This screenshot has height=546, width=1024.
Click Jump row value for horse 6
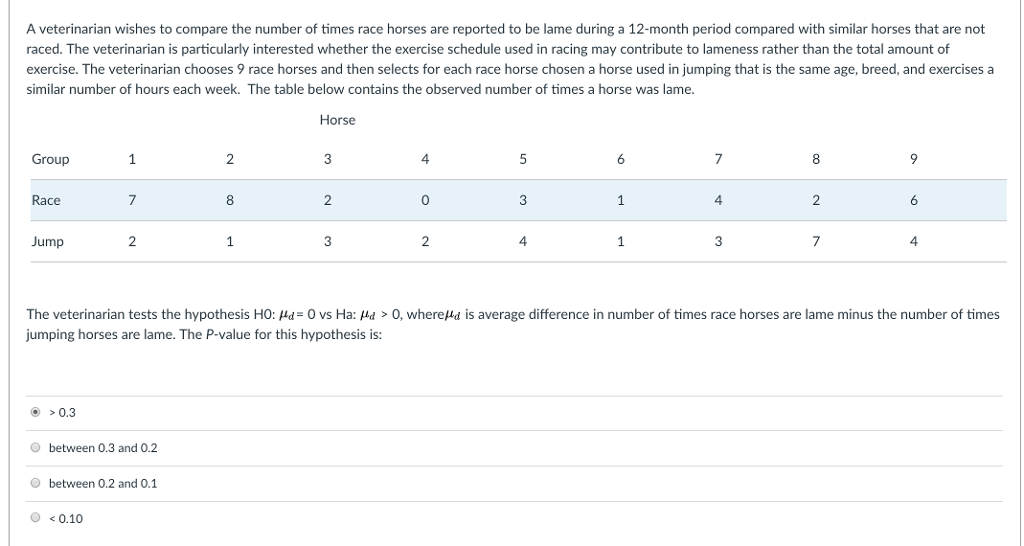pyautogui.click(x=621, y=241)
